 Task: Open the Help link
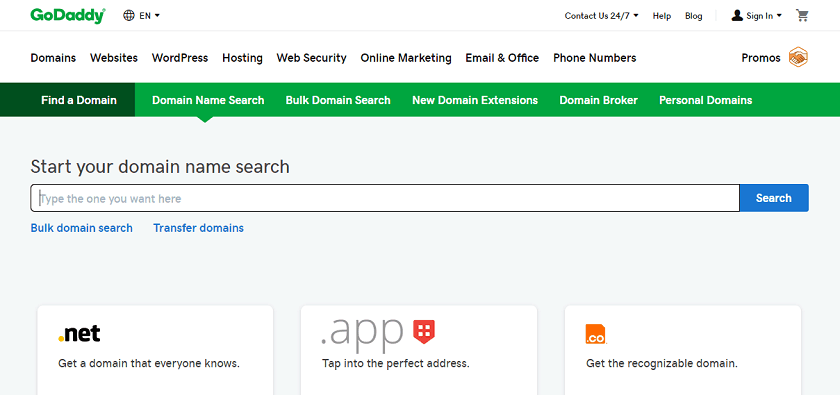click(662, 16)
